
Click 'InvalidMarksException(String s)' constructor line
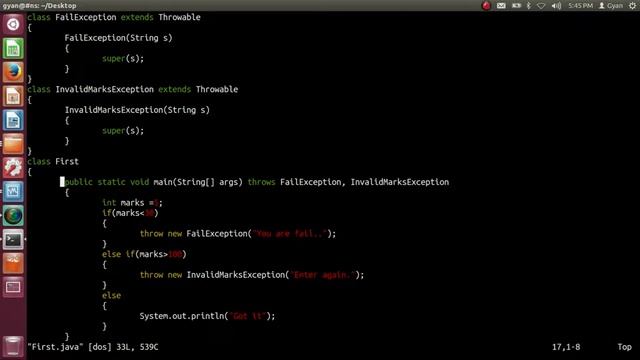pos(137,110)
